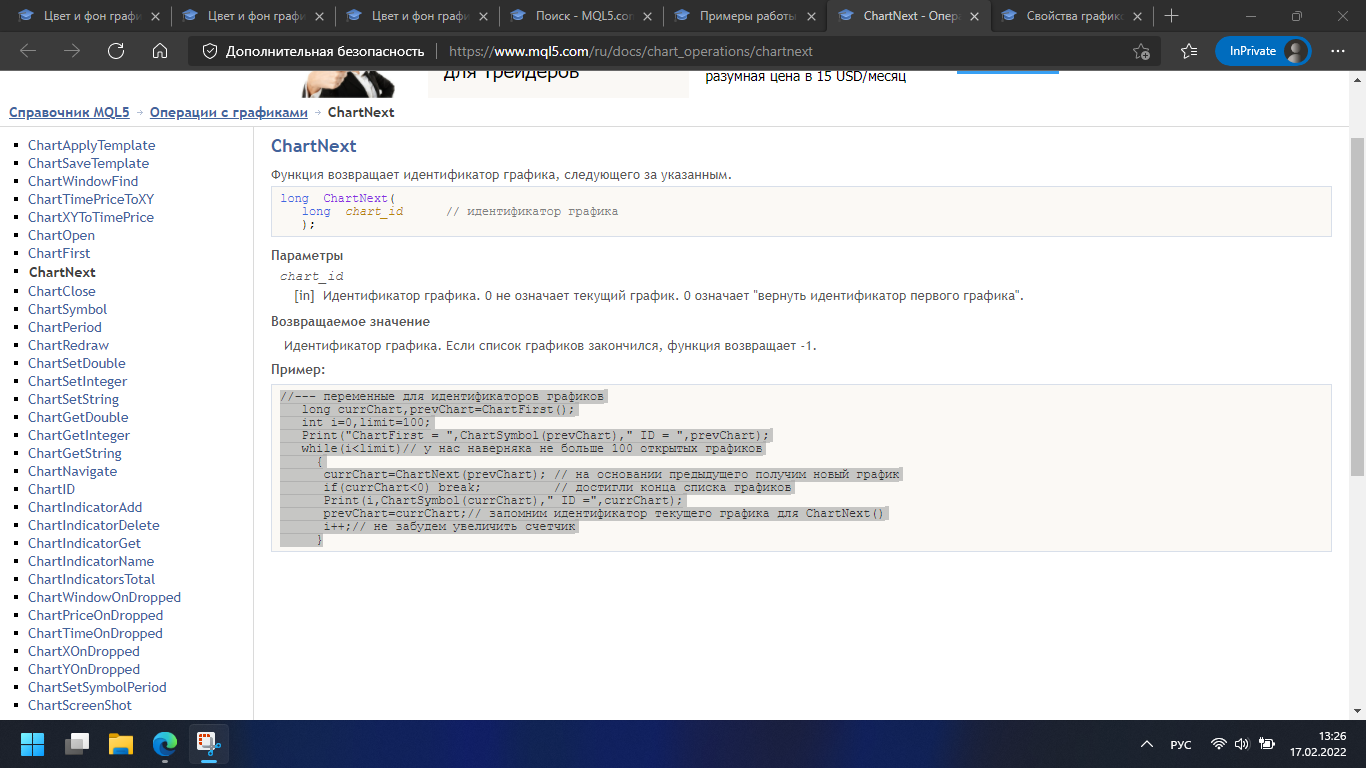Open ChartScreenShot in sidebar
This screenshot has height=768, width=1366.
(80, 705)
